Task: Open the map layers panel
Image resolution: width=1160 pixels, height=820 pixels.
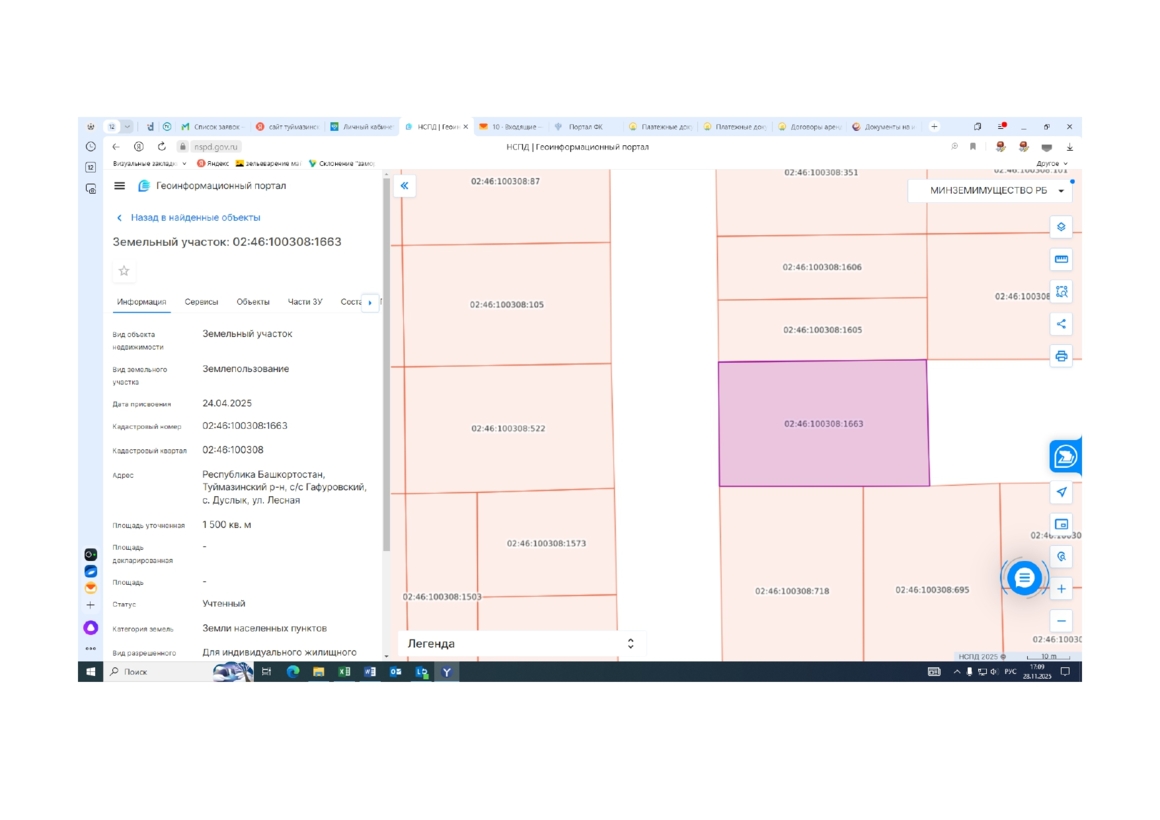Action: coord(1061,227)
